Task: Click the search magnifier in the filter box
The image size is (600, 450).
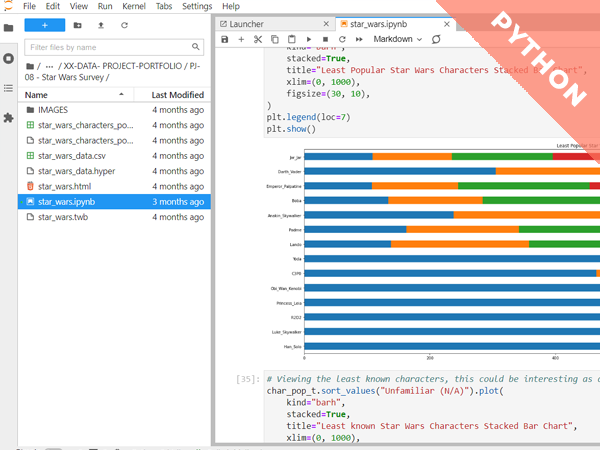Action: (196, 47)
